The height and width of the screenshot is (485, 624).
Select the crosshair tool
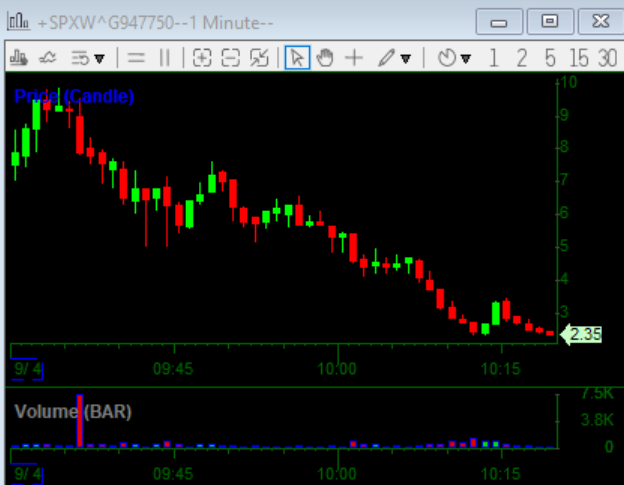tap(354, 58)
